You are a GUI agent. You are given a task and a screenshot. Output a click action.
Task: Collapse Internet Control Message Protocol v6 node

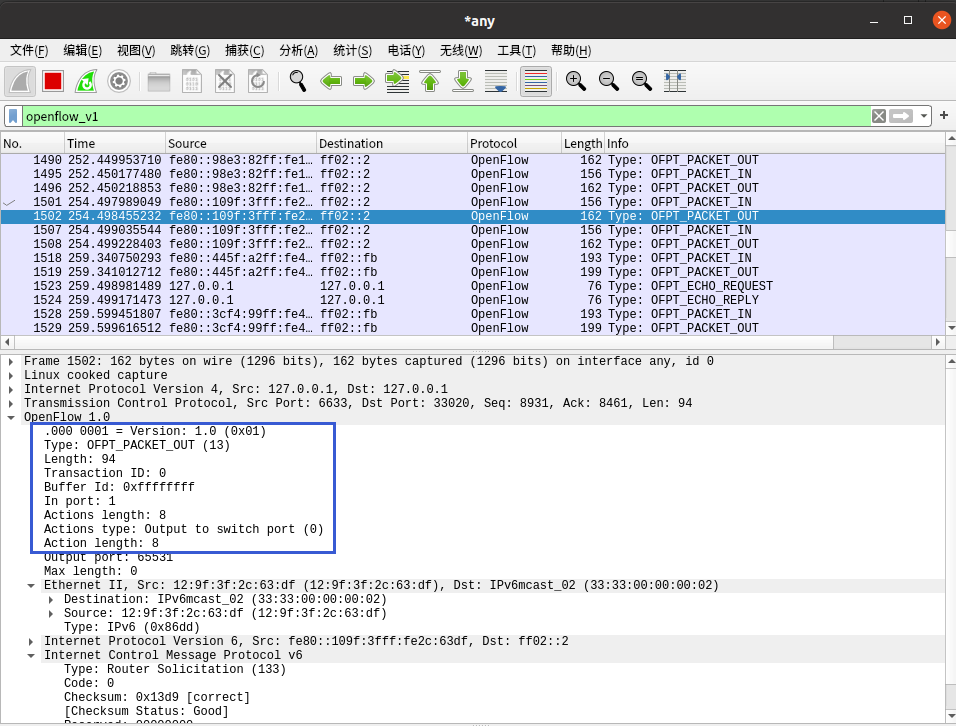(31, 656)
